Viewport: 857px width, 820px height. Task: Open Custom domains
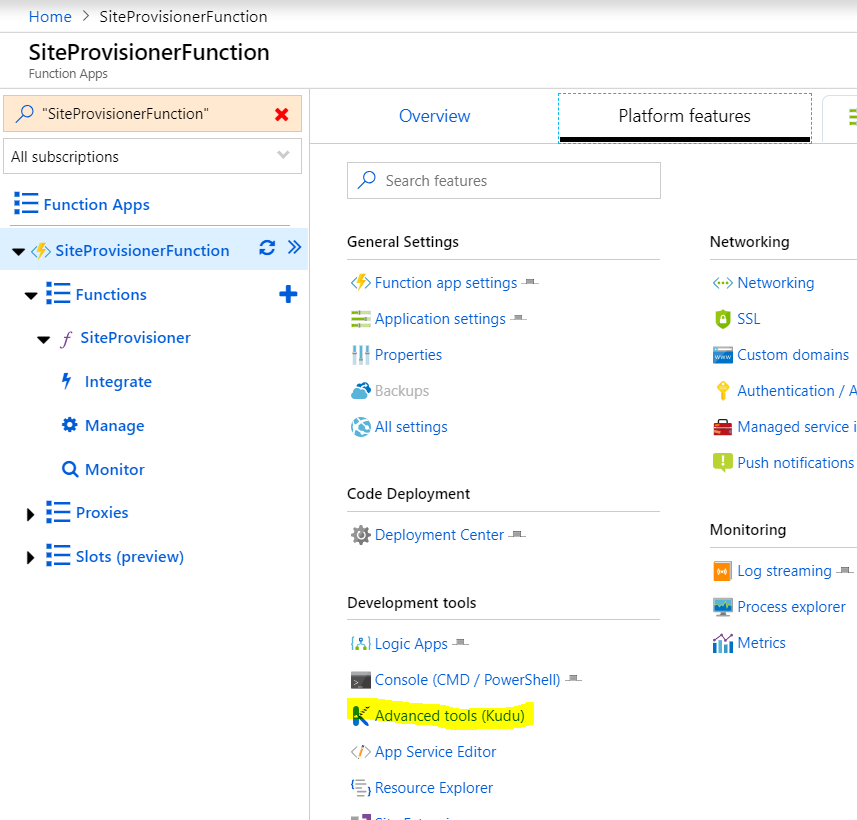click(x=793, y=355)
